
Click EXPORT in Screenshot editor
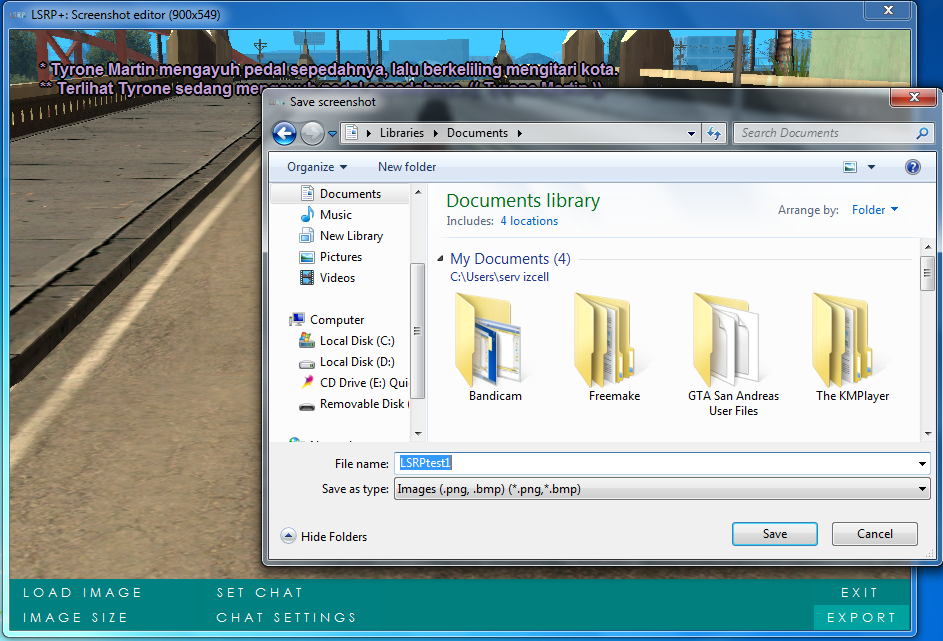(x=861, y=618)
